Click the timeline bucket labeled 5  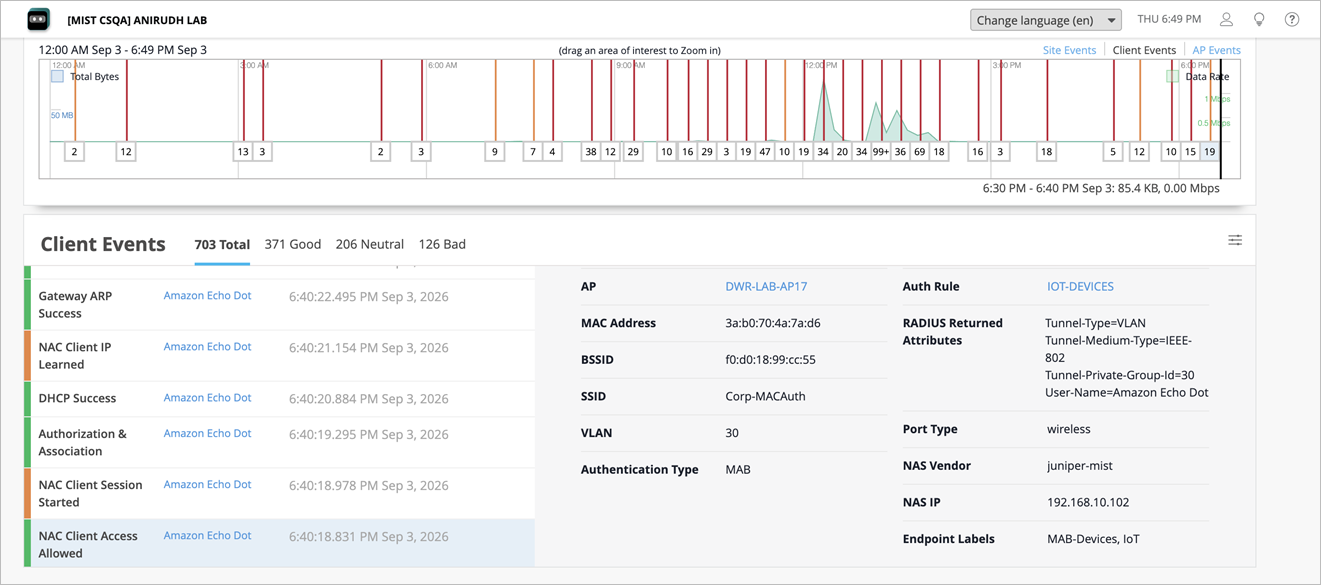[x=1113, y=152]
